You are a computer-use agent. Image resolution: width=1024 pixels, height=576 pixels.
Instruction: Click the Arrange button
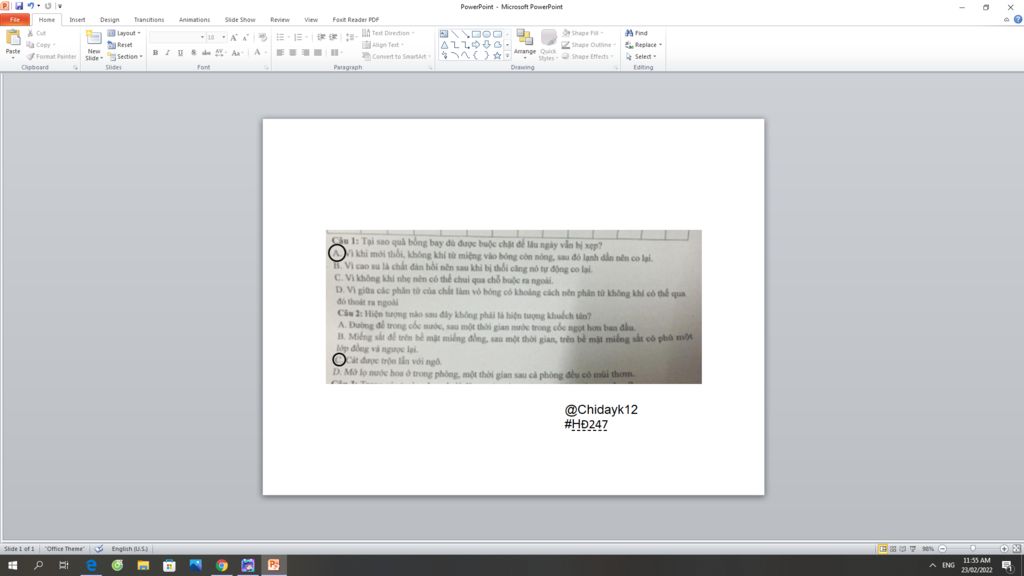click(x=524, y=44)
